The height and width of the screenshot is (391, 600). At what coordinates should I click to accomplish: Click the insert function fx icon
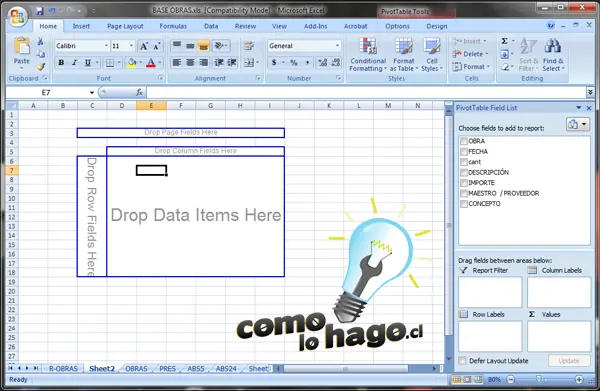pyautogui.click(x=139, y=92)
